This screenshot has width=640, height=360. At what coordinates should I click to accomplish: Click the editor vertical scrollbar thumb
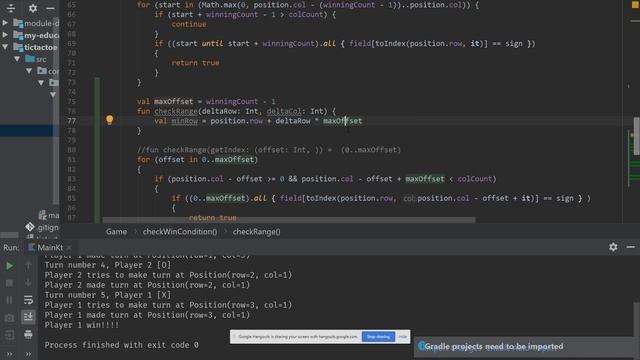(636, 136)
